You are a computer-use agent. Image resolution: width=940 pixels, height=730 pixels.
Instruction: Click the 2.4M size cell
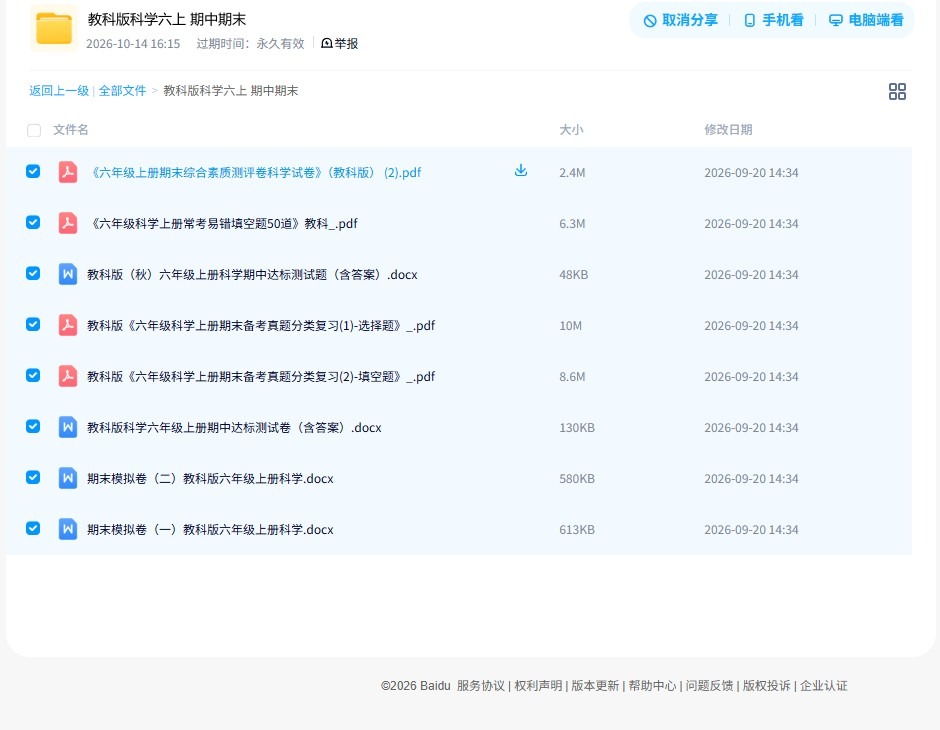(573, 173)
